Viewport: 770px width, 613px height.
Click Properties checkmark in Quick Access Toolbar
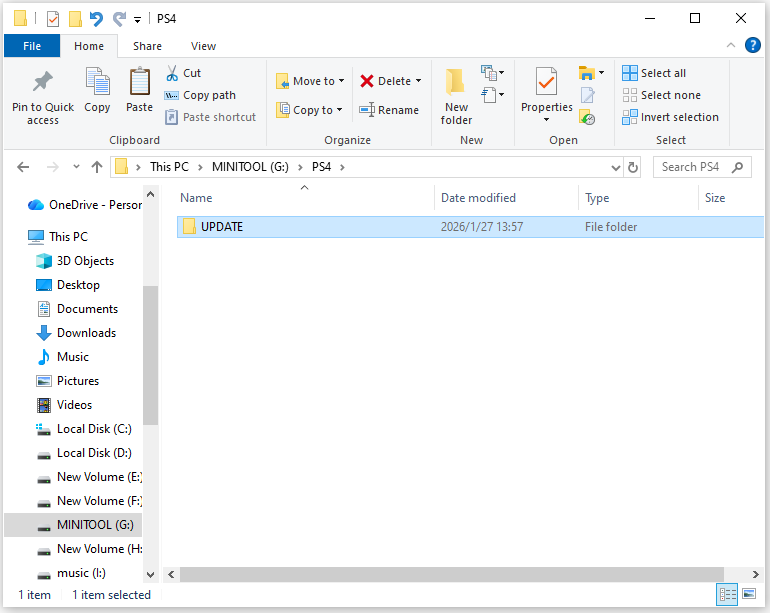(x=53, y=19)
